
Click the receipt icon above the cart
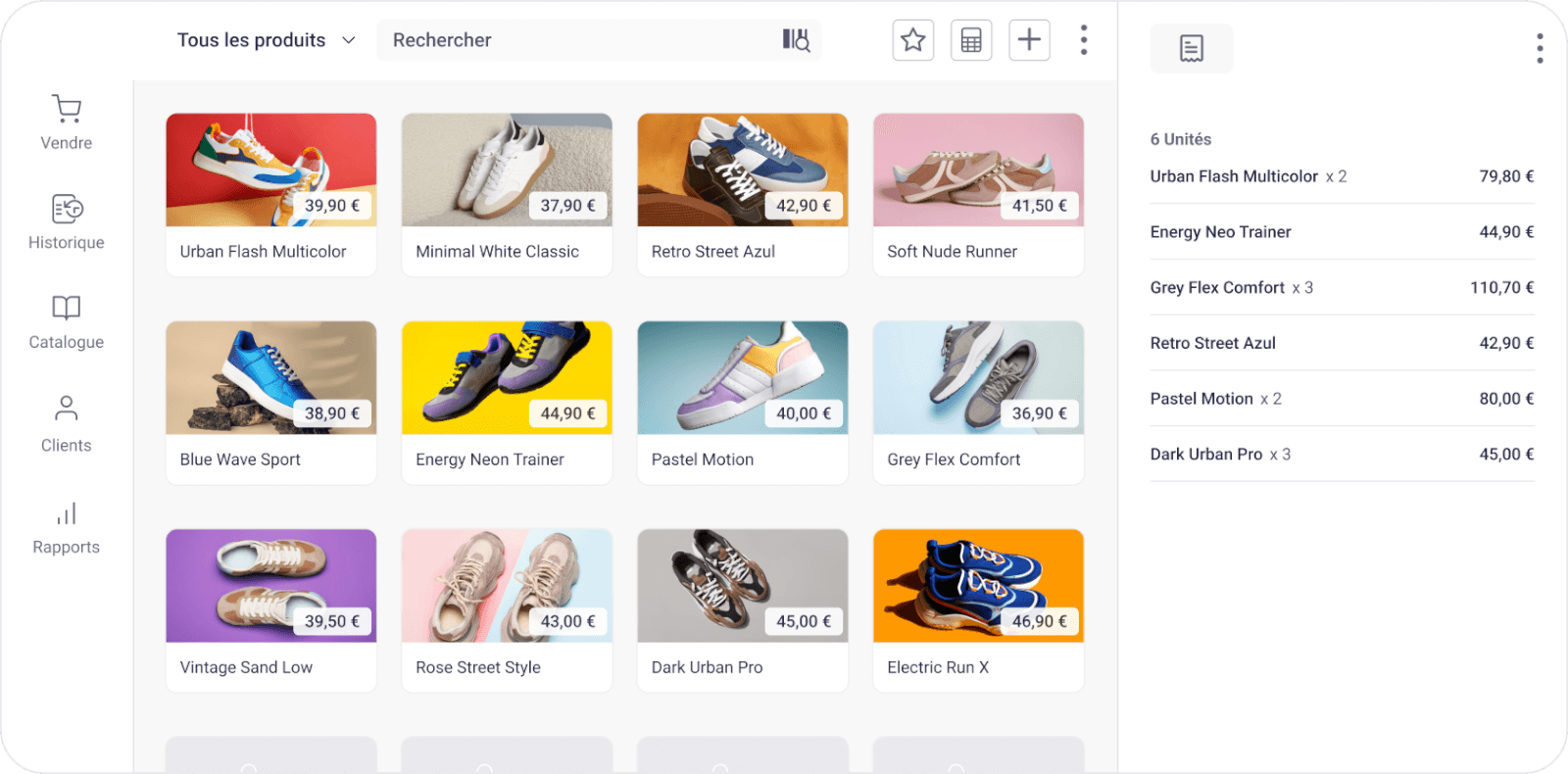1191,48
